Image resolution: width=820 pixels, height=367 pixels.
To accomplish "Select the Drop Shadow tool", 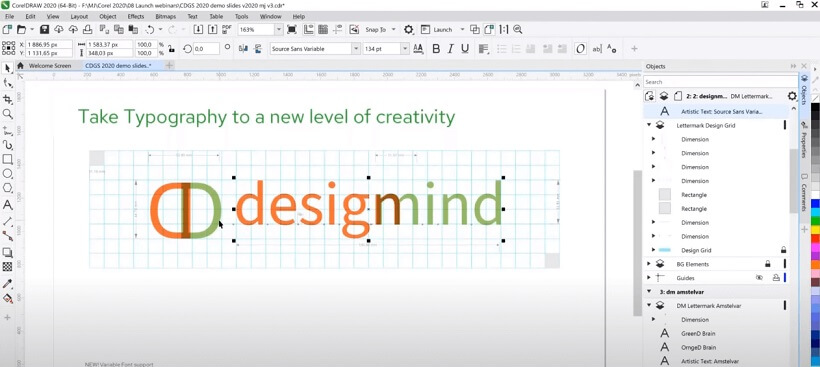I will tap(7, 253).
